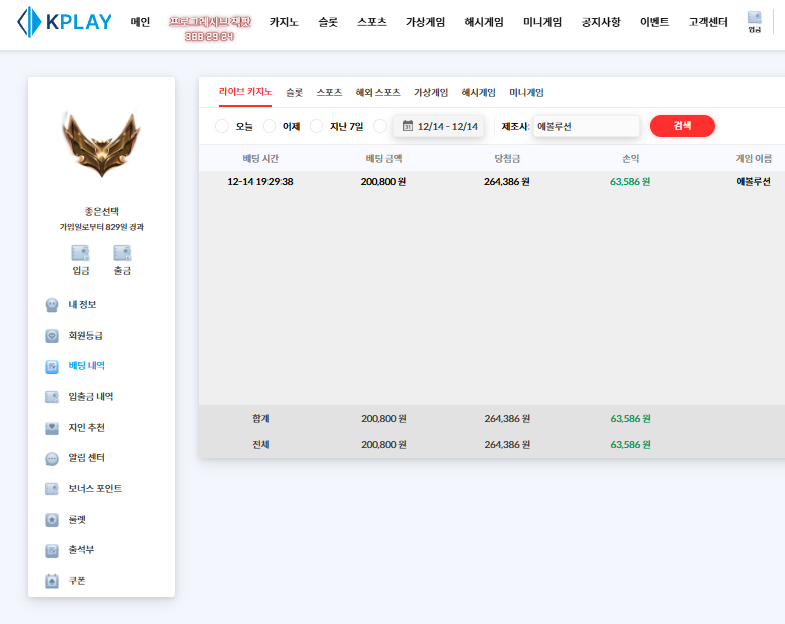Open 고객센터 in the top navigation
The height and width of the screenshot is (624, 785).
pyautogui.click(x=708, y=22)
